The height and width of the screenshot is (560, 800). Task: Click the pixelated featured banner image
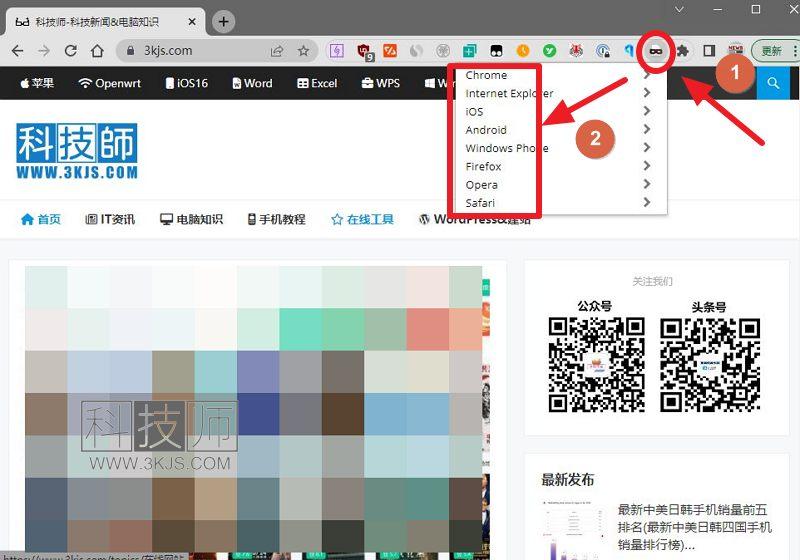[x=254, y=409]
